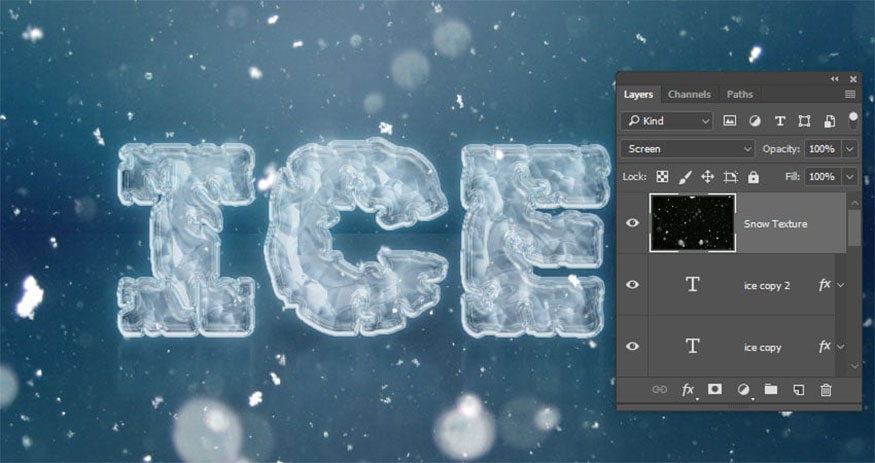Add a layer style with fx button
Image resolution: width=875 pixels, height=463 pixels.
tap(688, 390)
